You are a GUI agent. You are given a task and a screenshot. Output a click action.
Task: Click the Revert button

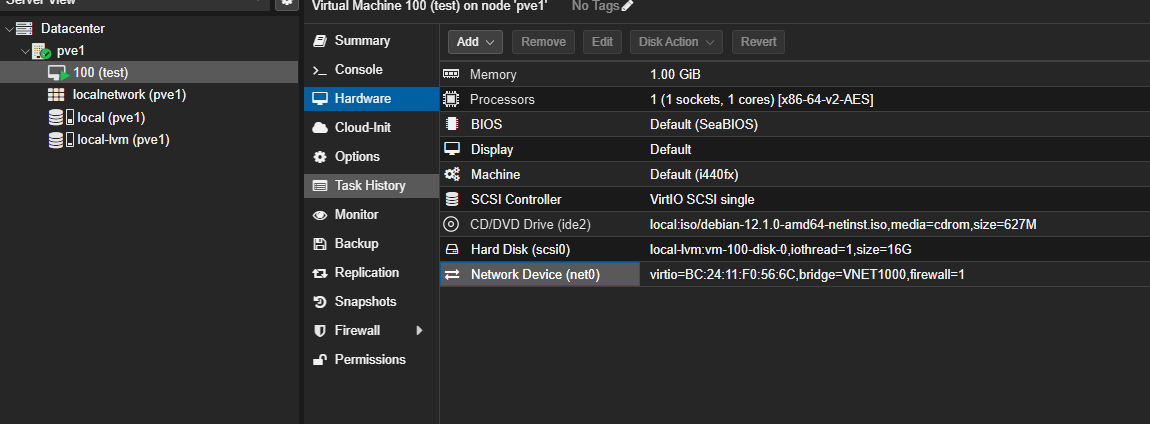(x=758, y=42)
